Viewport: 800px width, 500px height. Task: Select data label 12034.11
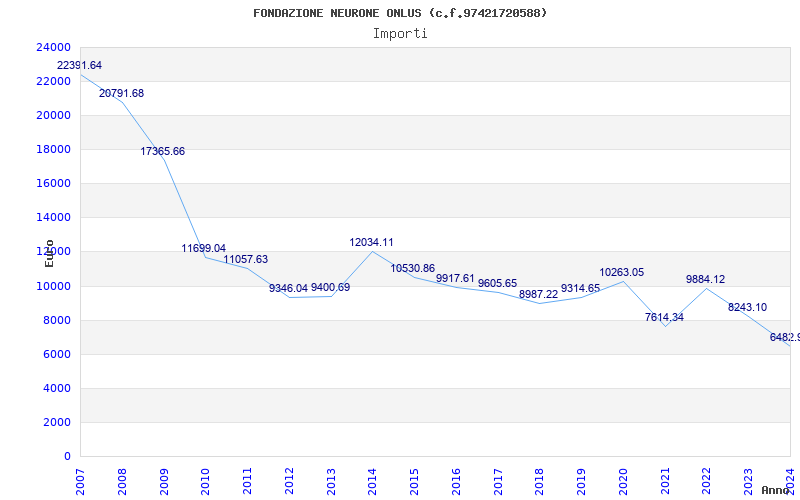click(371, 242)
